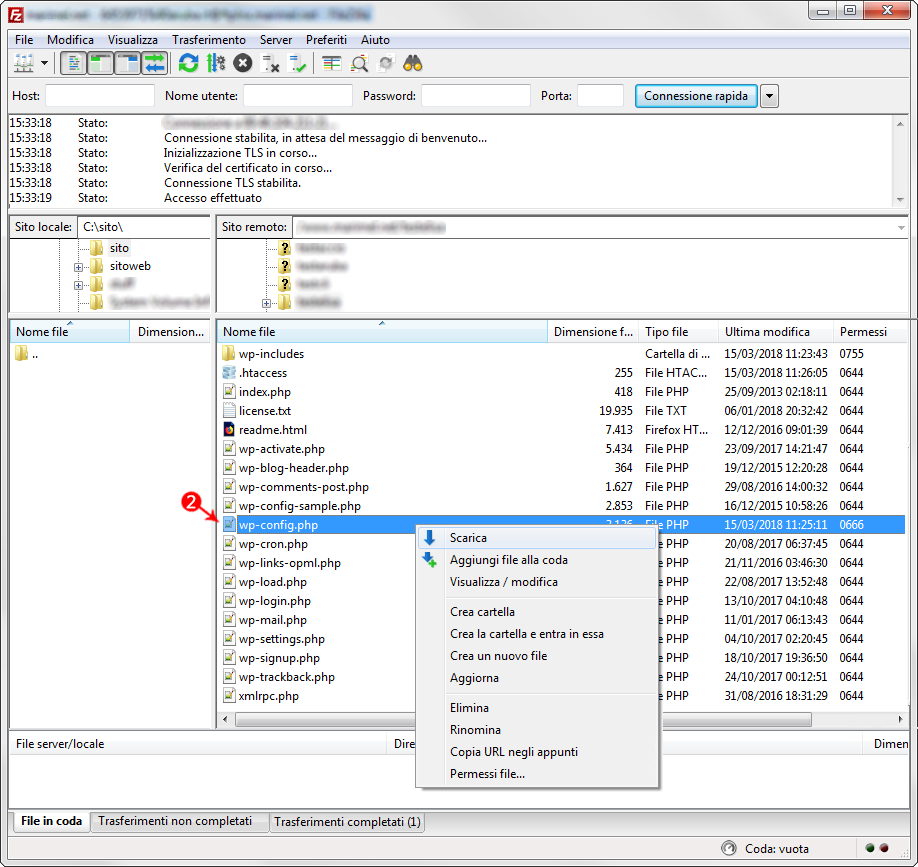Viewport: 918px width, 867px height.
Task: Toggle the message log view
Action: coord(74,63)
